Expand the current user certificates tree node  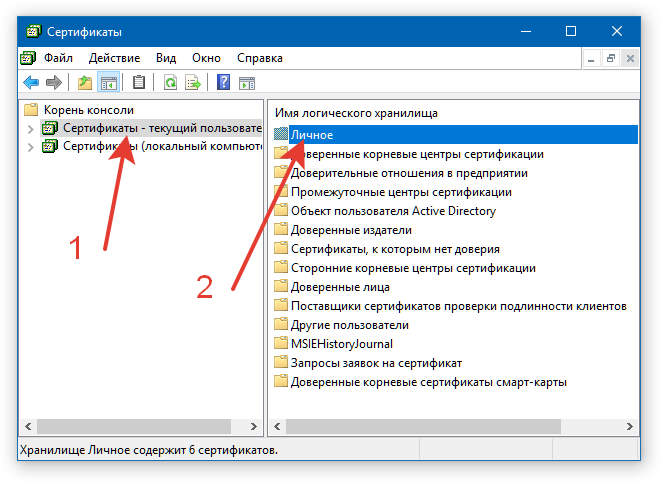coord(30,129)
